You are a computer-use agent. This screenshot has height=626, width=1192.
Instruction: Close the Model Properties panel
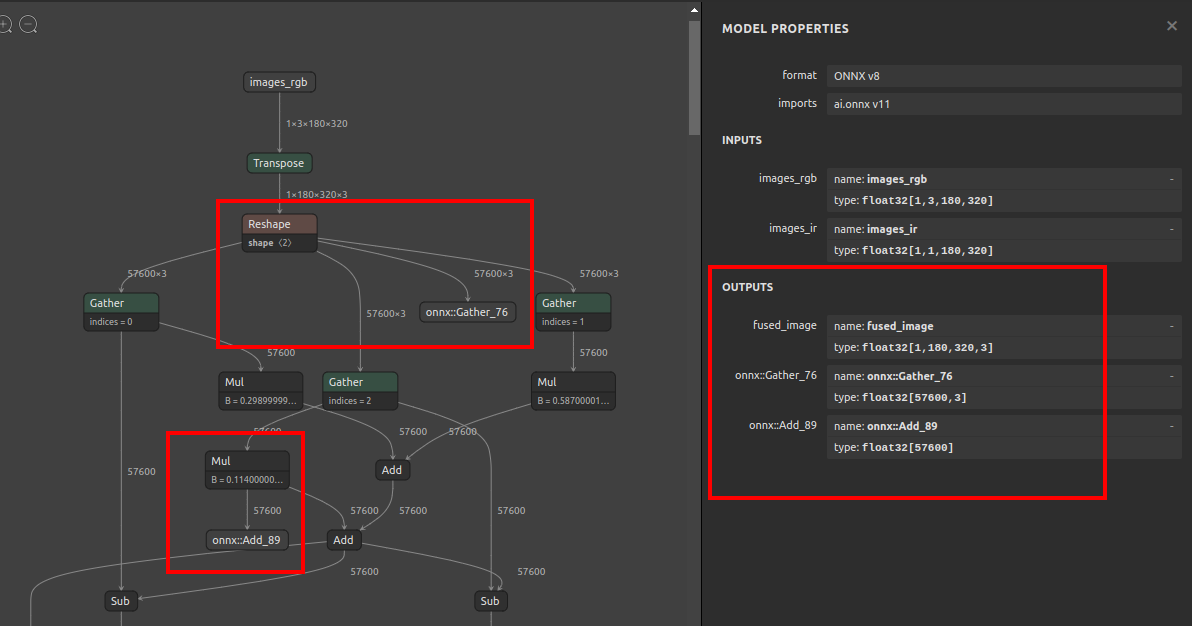(x=1171, y=26)
